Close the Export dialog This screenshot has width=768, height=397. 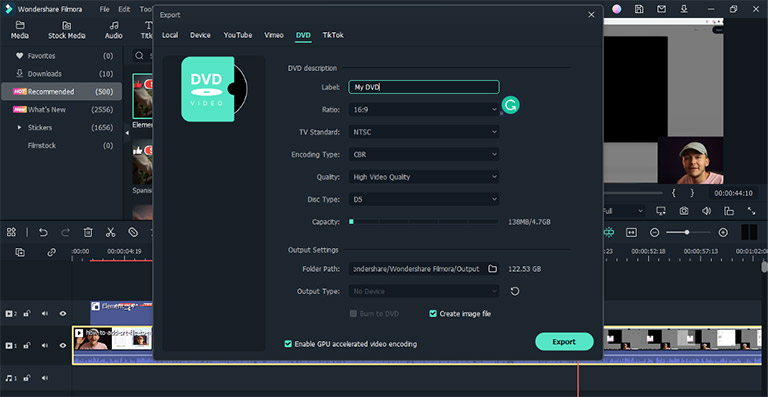(x=591, y=15)
